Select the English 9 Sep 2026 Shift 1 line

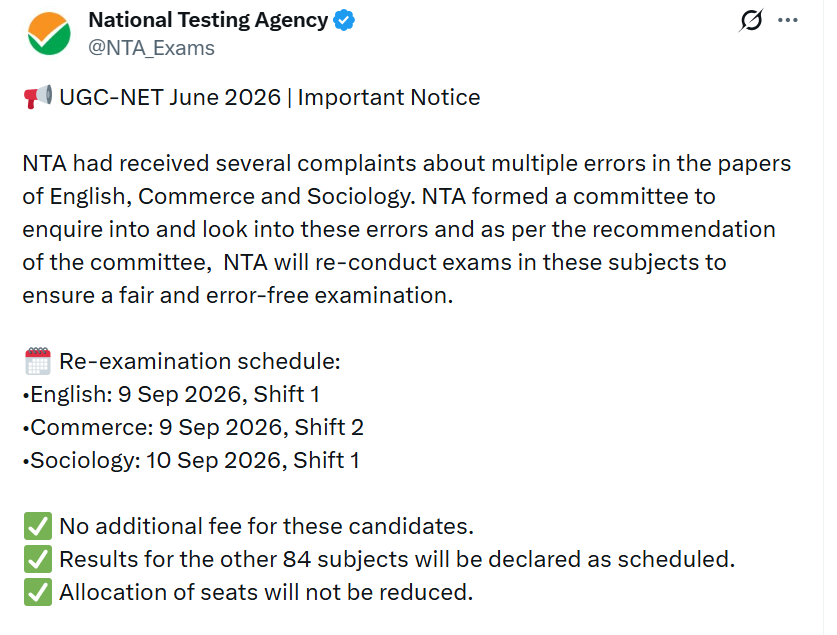tap(171, 395)
